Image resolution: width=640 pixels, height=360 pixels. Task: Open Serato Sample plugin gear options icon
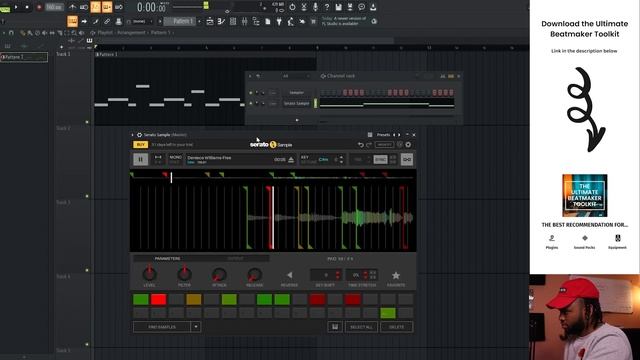click(139, 135)
